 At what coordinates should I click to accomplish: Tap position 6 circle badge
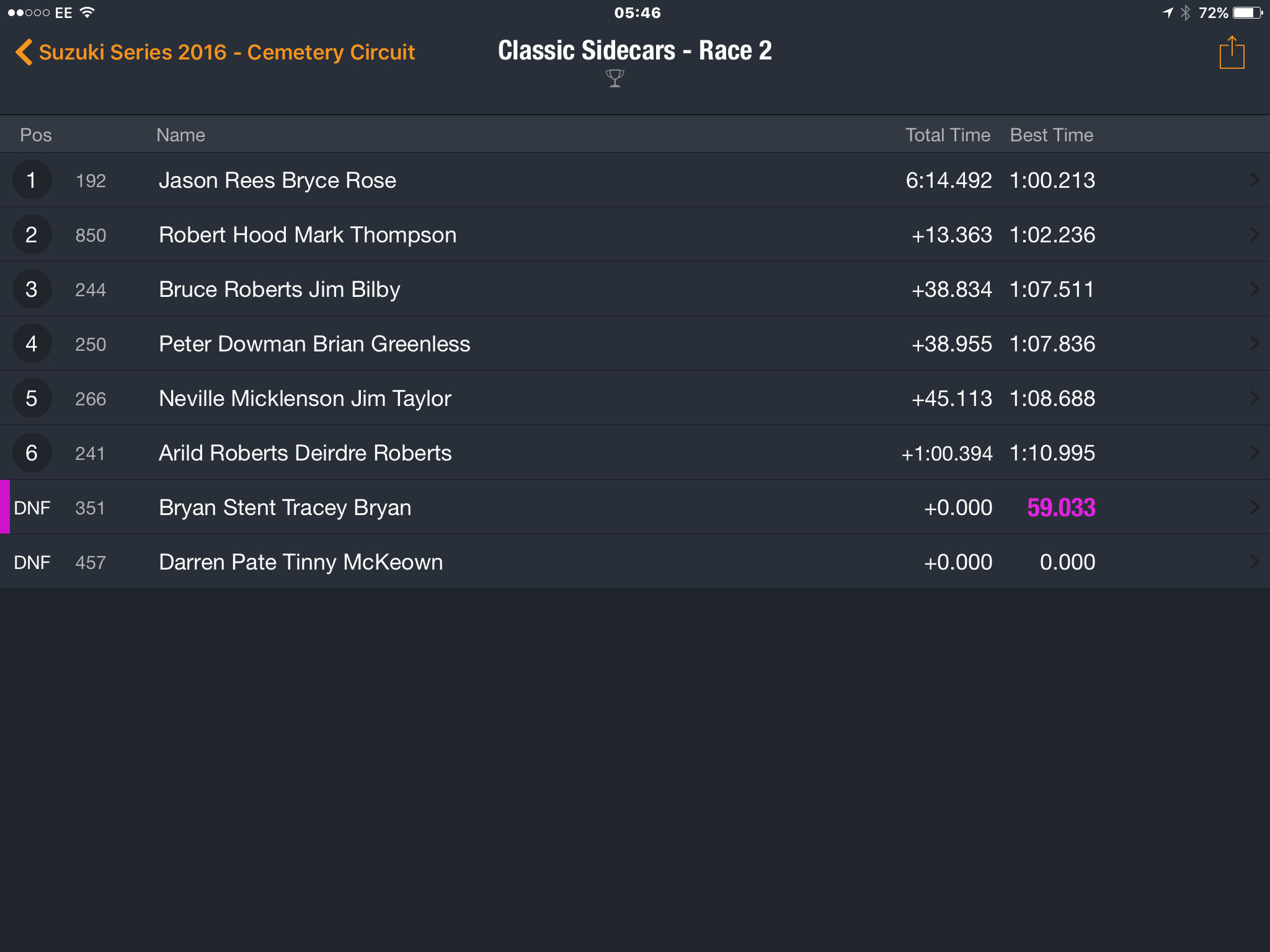32,452
